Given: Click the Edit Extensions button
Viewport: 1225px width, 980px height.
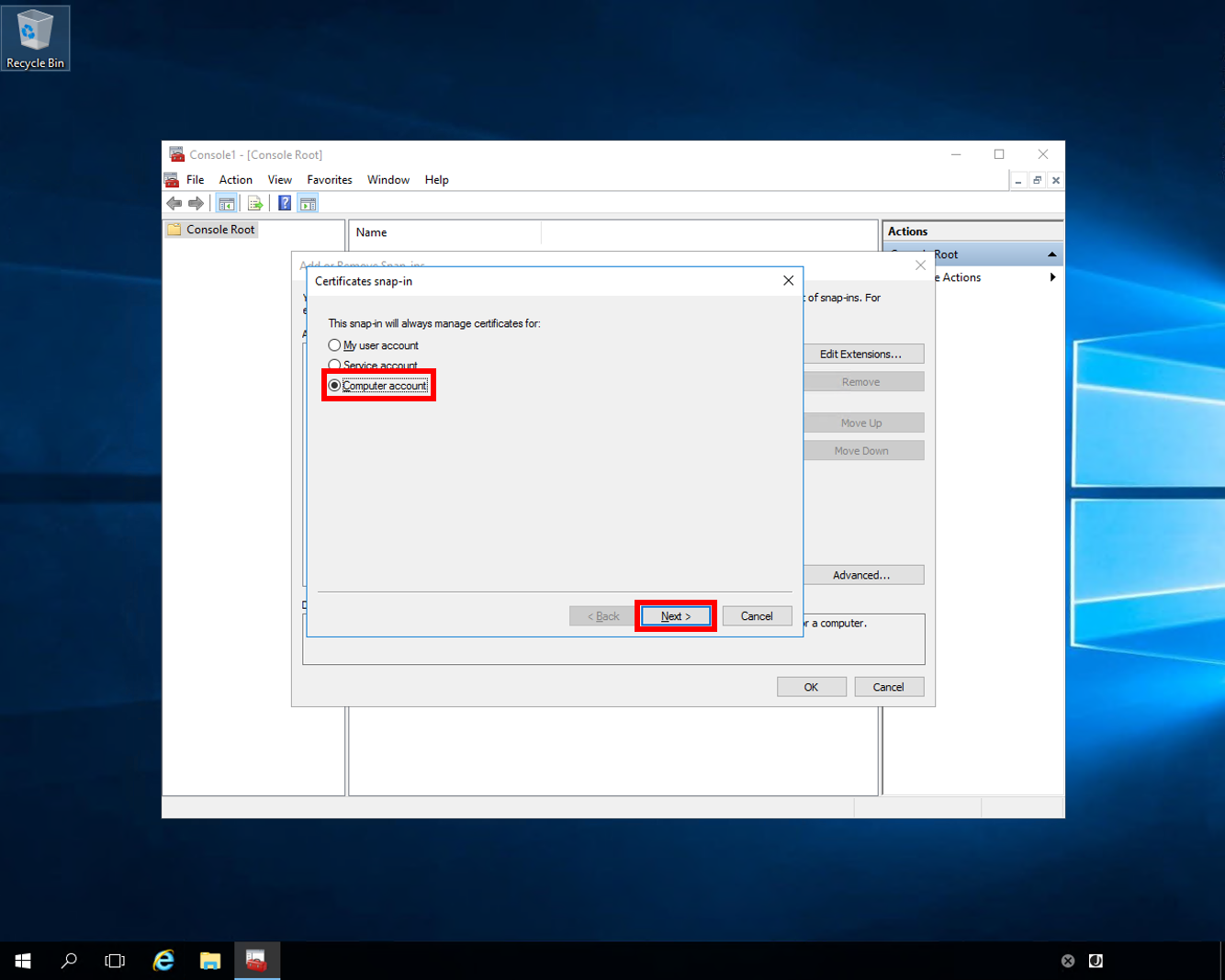Looking at the screenshot, I should 860,354.
